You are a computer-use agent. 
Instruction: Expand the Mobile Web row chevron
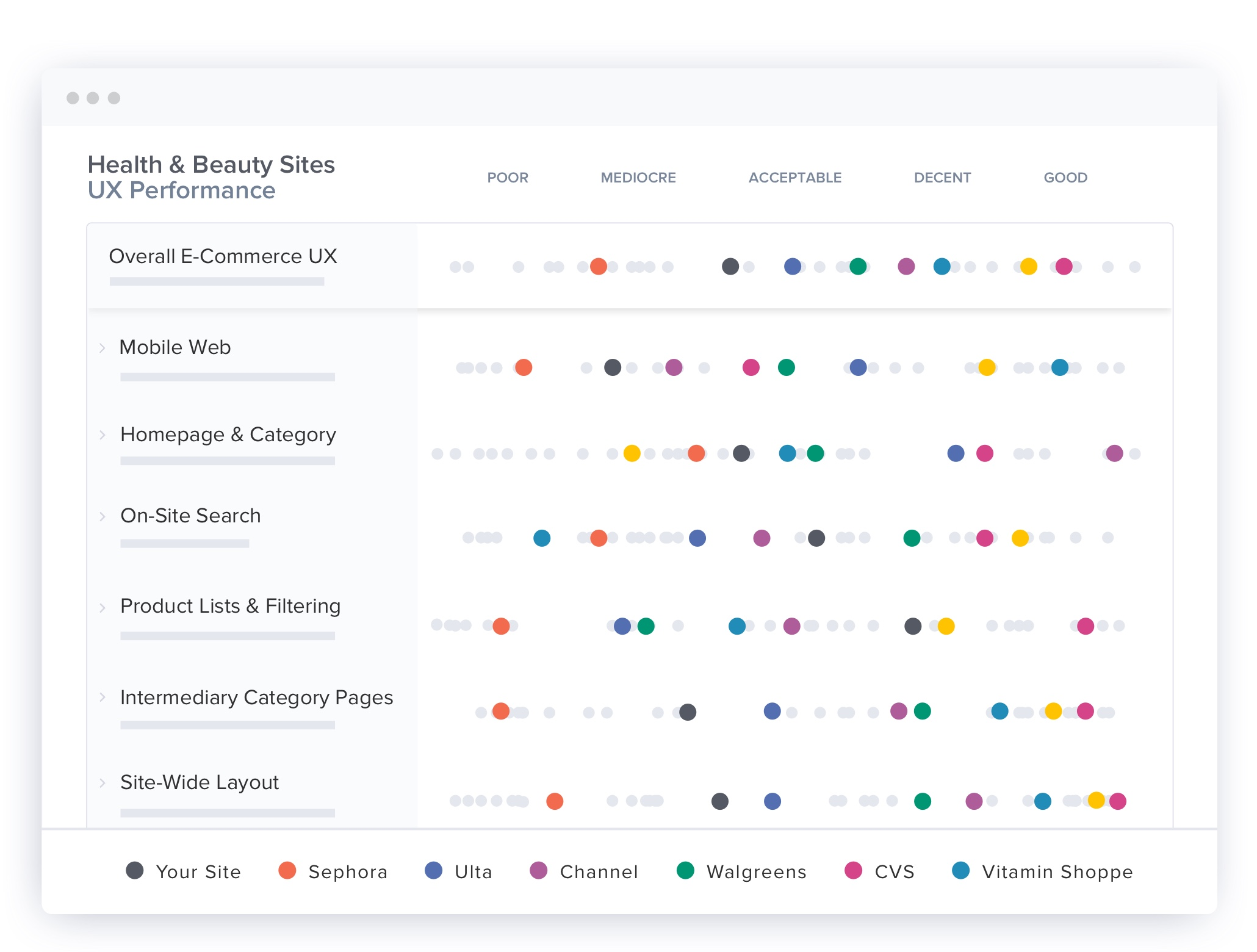(x=103, y=348)
